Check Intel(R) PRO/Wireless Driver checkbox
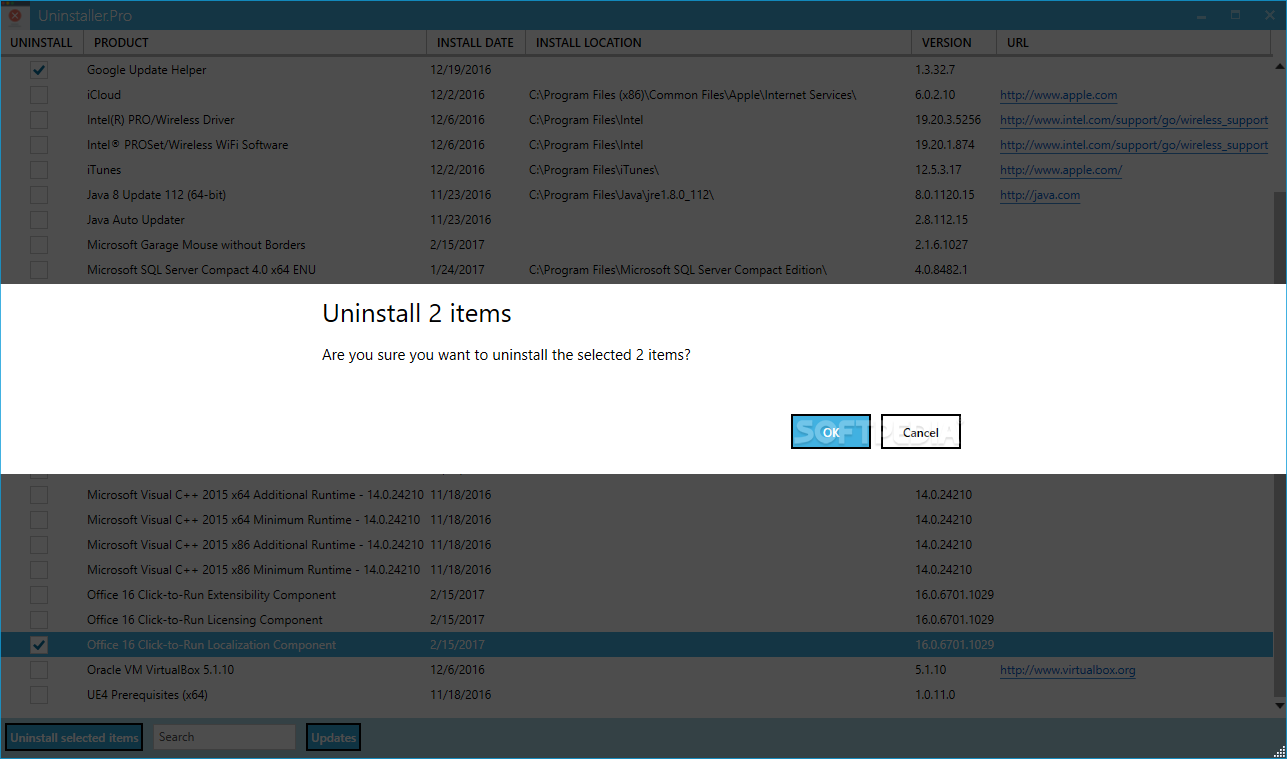The height and width of the screenshot is (759, 1287). pos(38,120)
